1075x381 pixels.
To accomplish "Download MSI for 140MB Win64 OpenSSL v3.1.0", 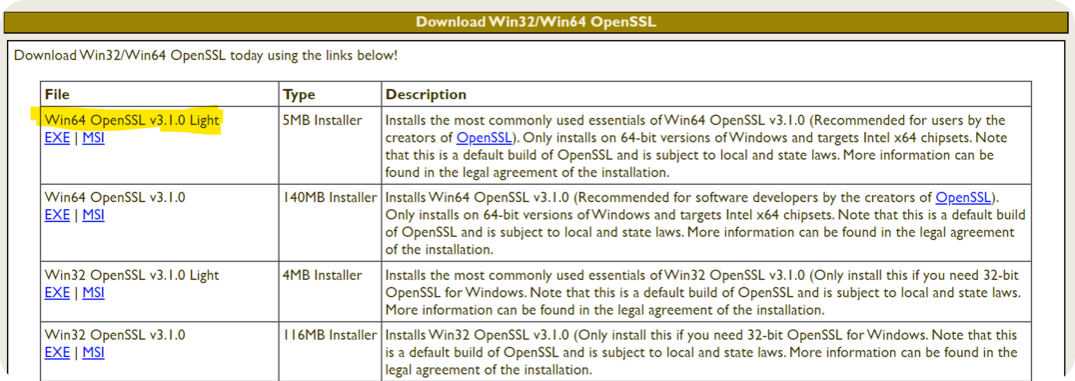I will [x=93, y=215].
